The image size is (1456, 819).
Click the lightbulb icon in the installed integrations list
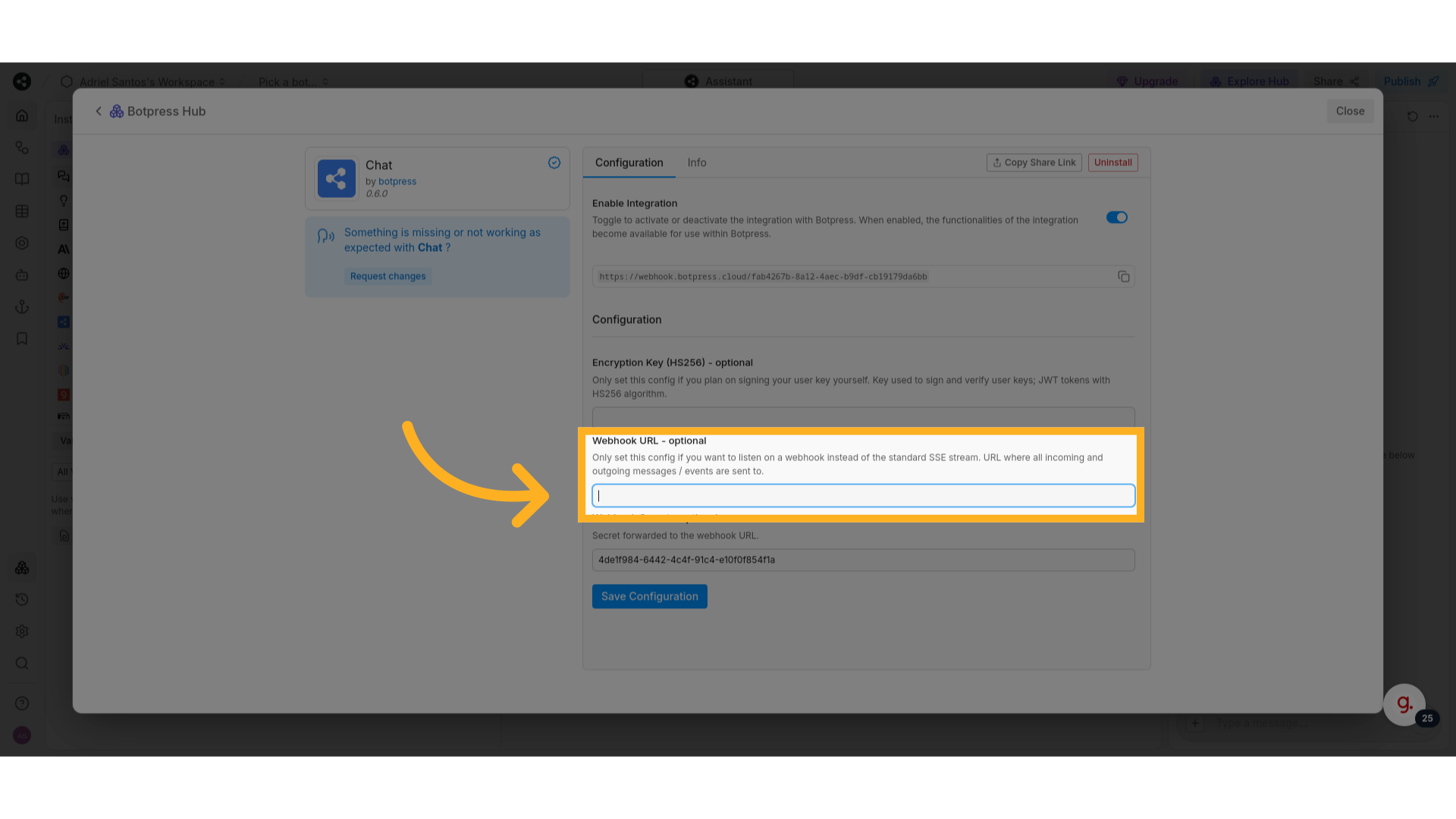coord(64,200)
